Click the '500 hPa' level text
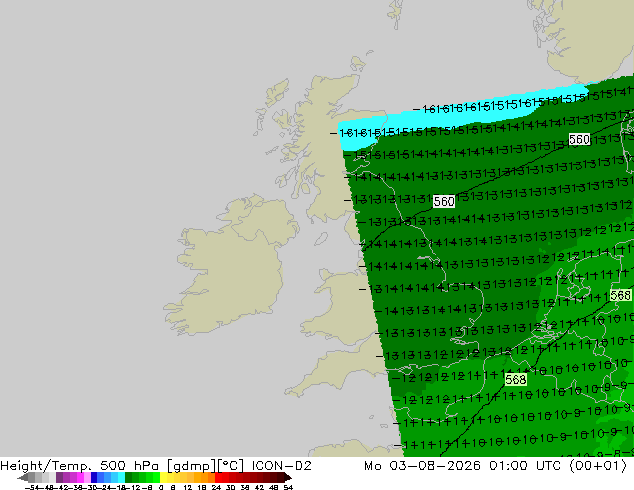634x490 pixels. [131, 466]
